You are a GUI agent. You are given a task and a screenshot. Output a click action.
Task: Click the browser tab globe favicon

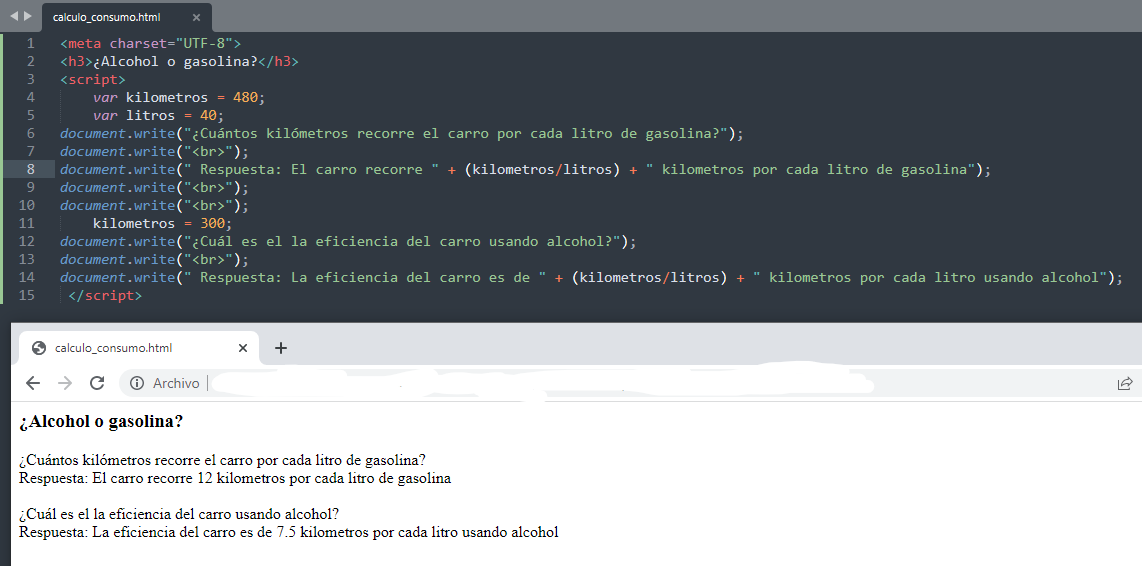coord(39,348)
